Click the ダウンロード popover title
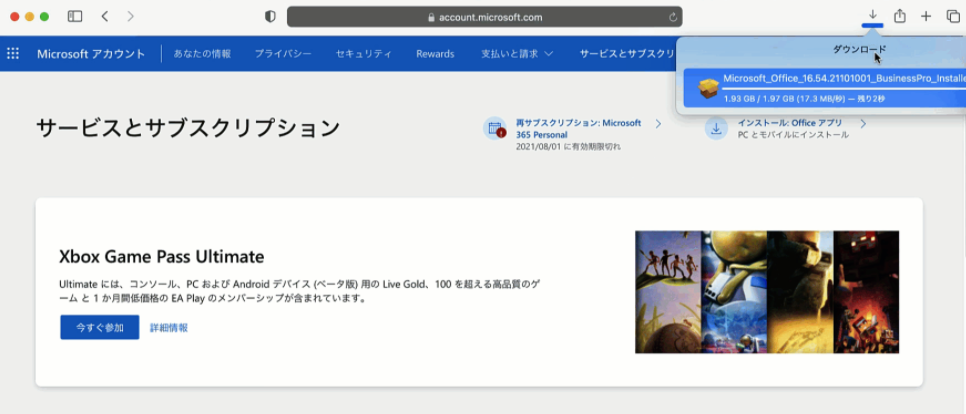 click(x=859, y=49)
